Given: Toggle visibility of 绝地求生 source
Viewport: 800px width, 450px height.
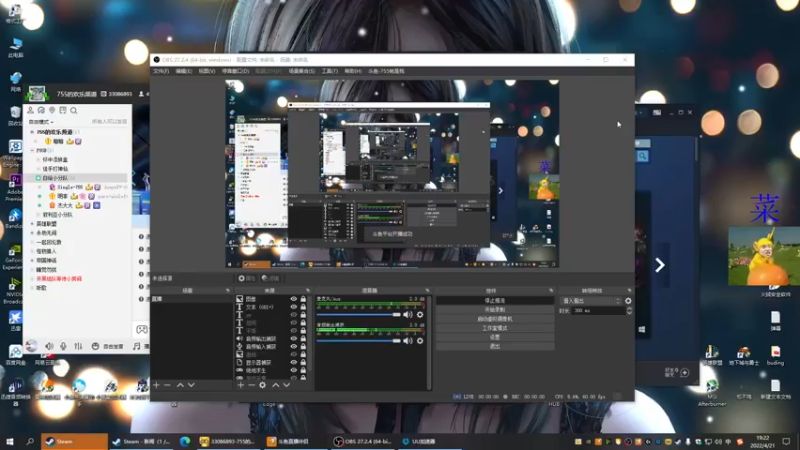Looking at the screenshot, I should pyautogui.click(x=293, y=370).
